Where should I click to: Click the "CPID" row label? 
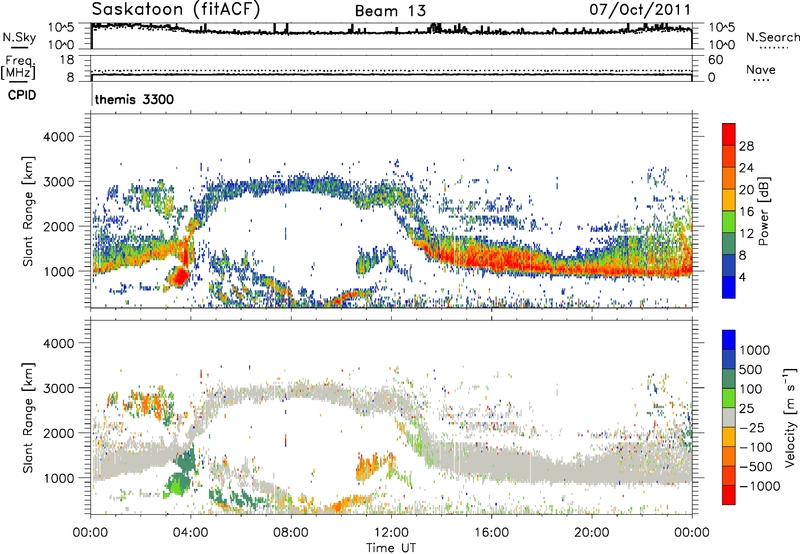tap(22, 95)
